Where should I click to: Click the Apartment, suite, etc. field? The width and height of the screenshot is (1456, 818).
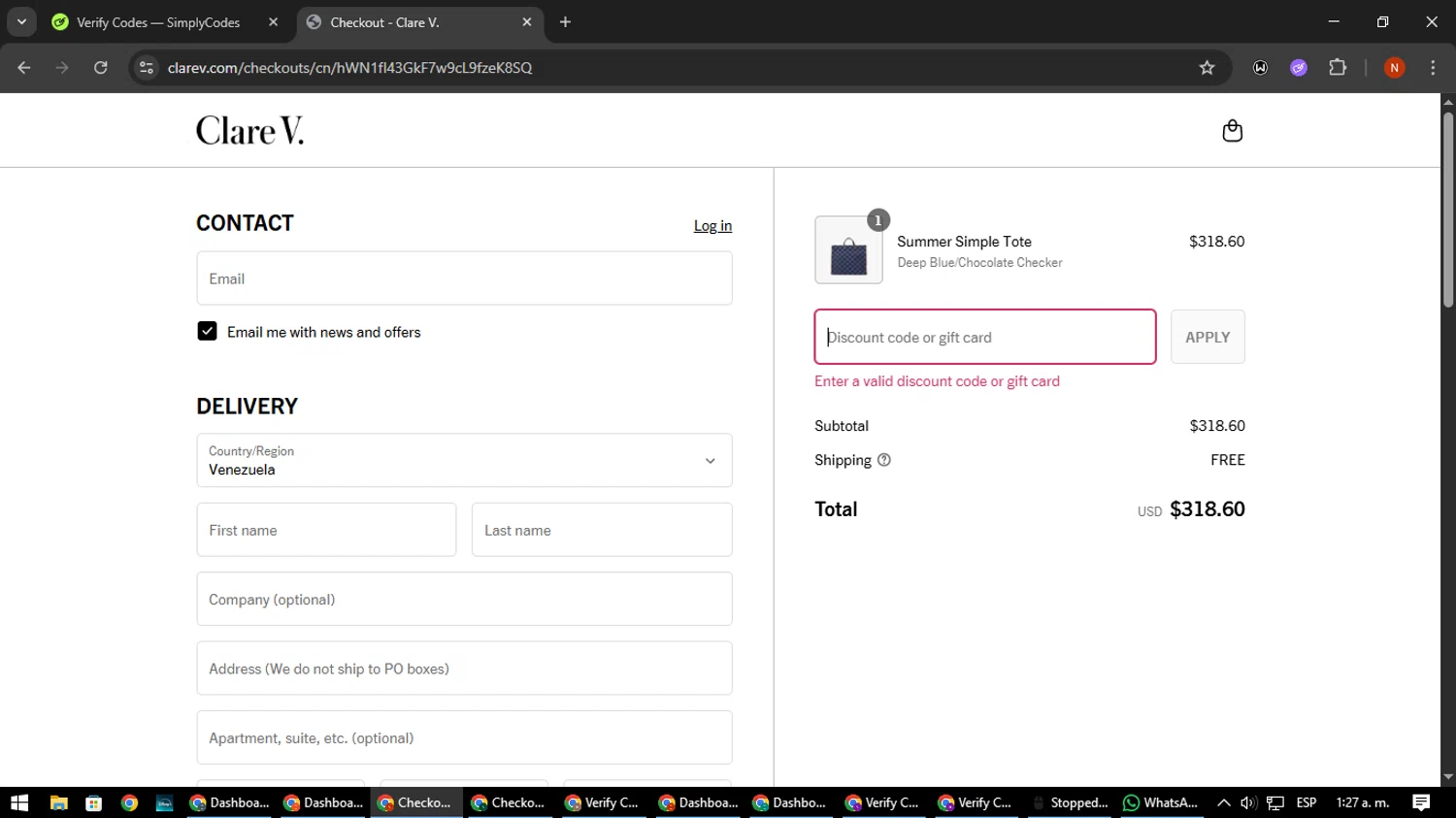(x=464, y=737)
